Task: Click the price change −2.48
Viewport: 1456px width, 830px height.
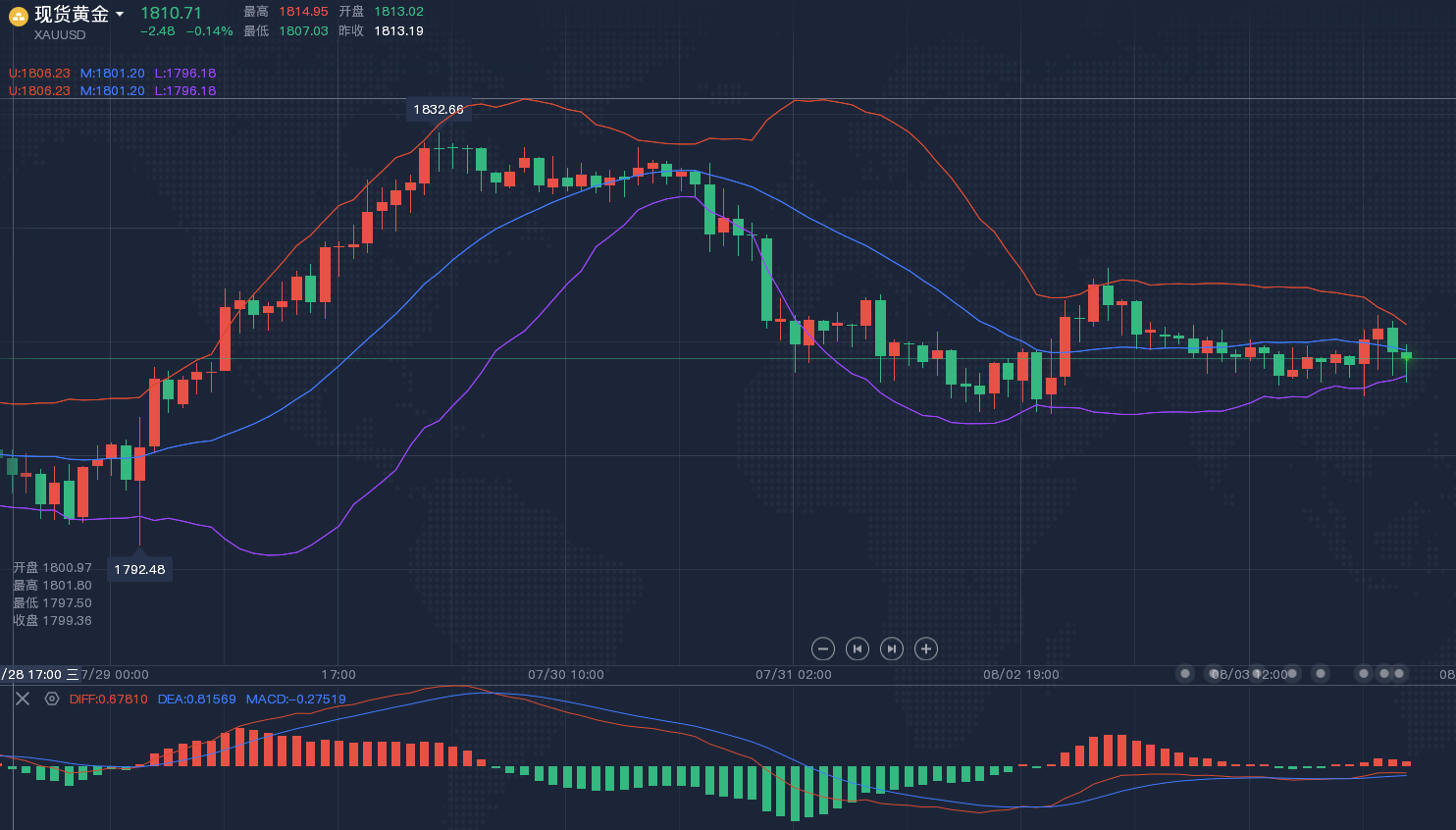Action: click(157, 31)
